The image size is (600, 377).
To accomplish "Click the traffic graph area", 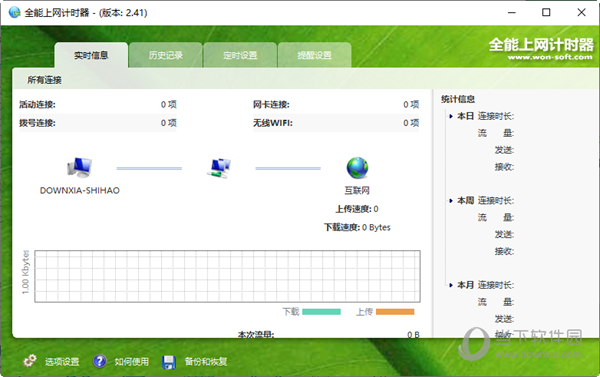I will (227, 276).
